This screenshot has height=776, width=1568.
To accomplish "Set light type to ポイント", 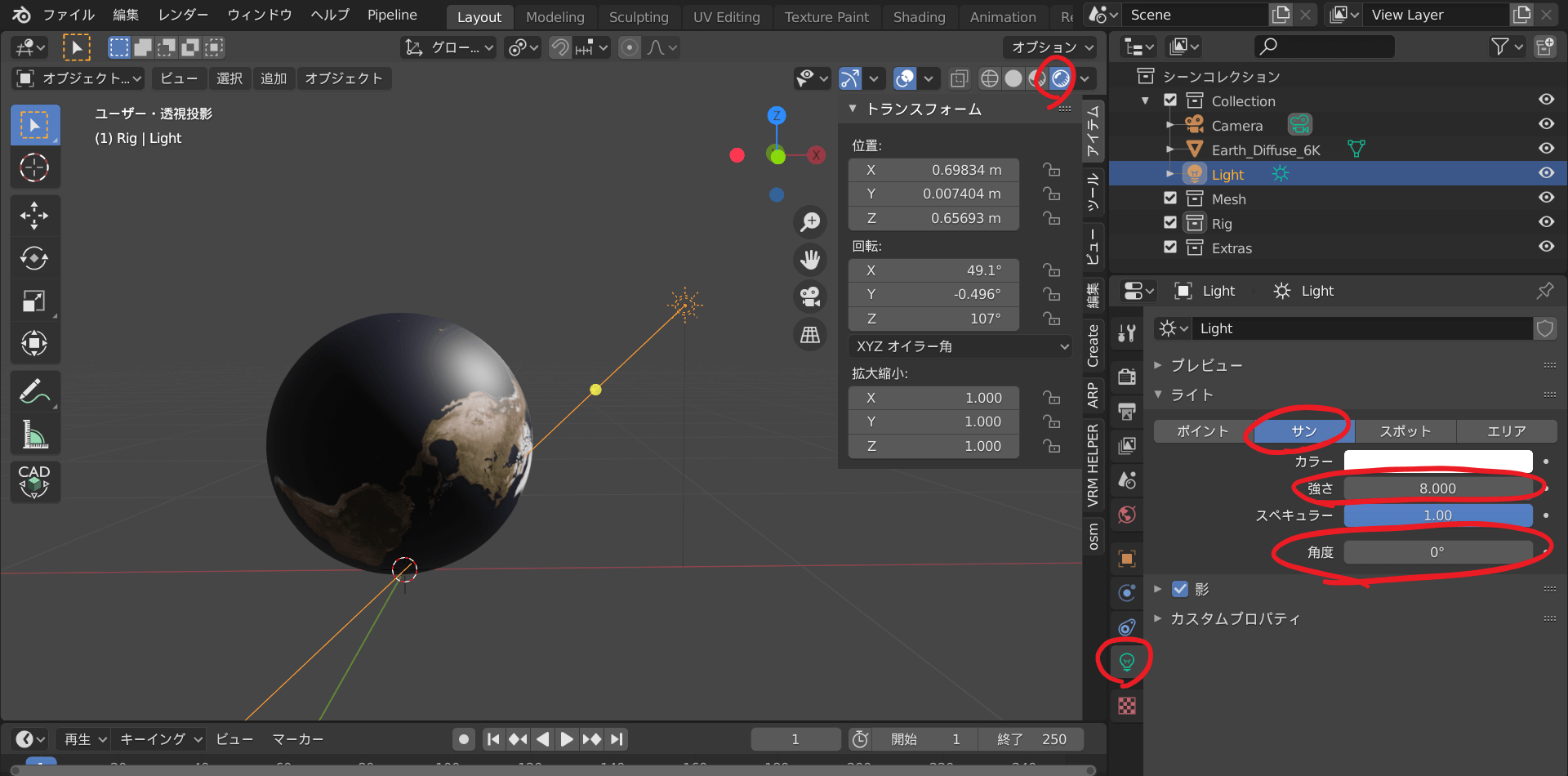I will (1203, 431).
